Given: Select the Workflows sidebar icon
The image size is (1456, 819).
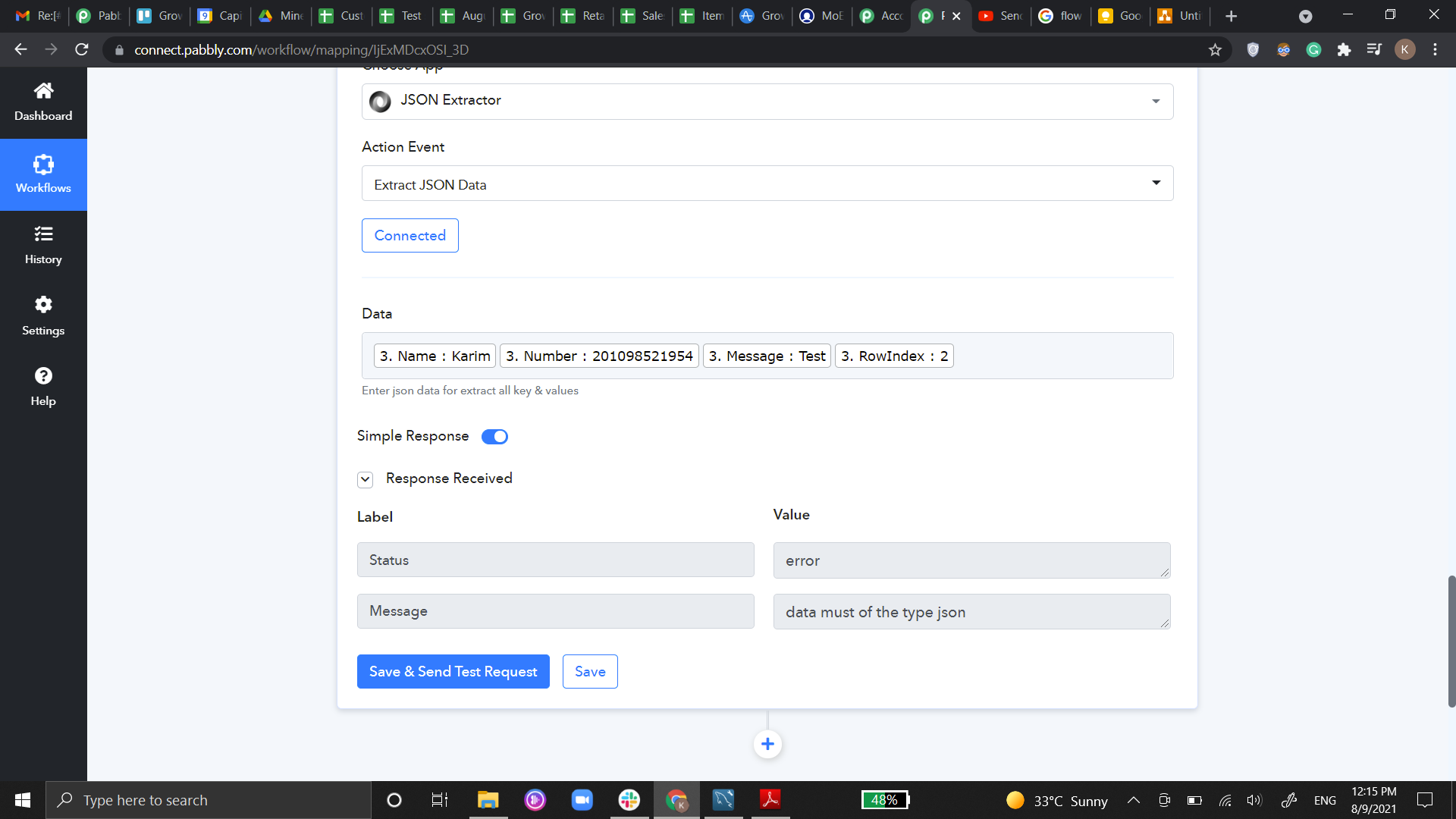Looking at the screenshot, I should click(43, 165).
